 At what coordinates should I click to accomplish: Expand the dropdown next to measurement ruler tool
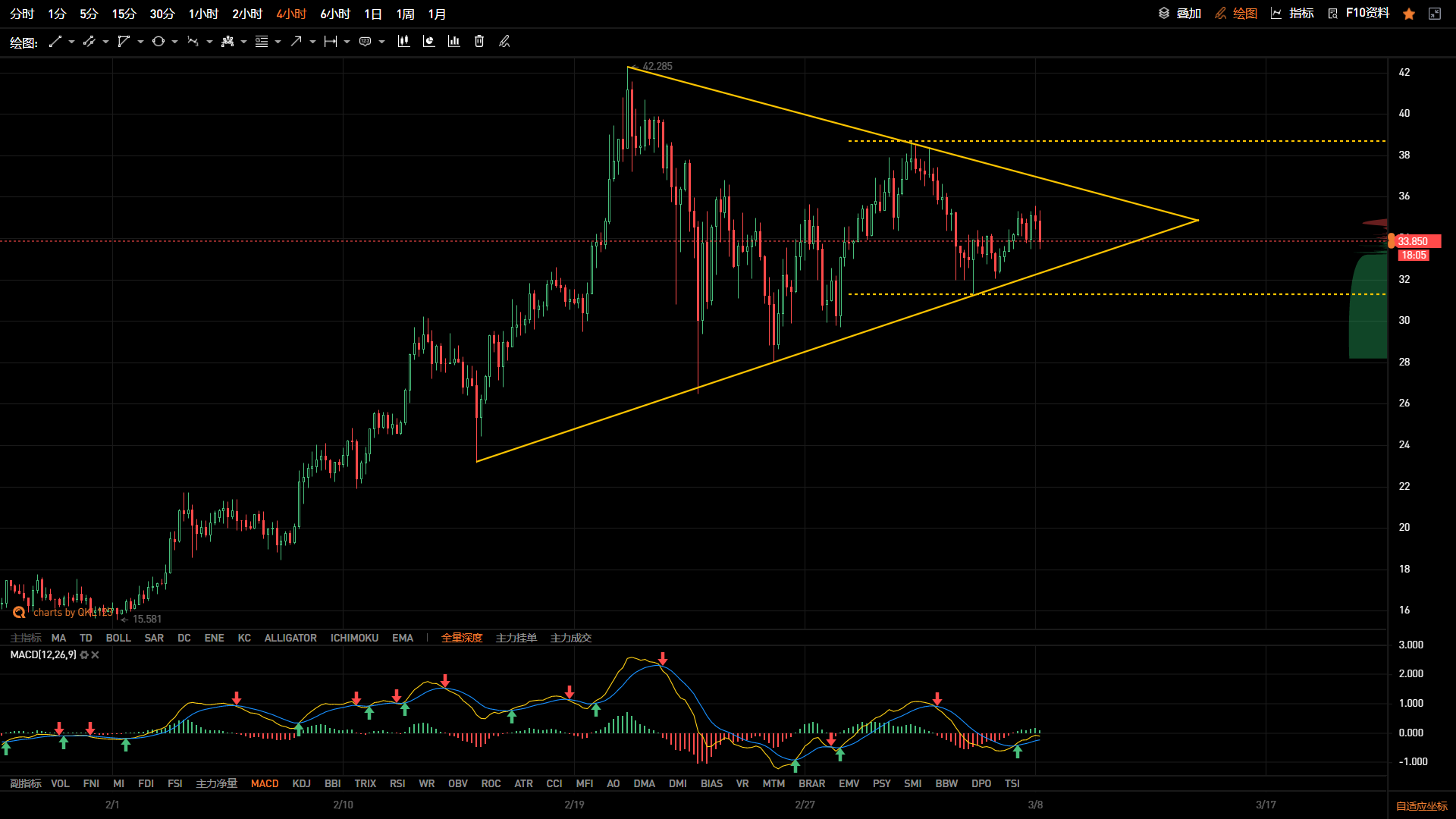pyautogui.click(x=347, y=42)
